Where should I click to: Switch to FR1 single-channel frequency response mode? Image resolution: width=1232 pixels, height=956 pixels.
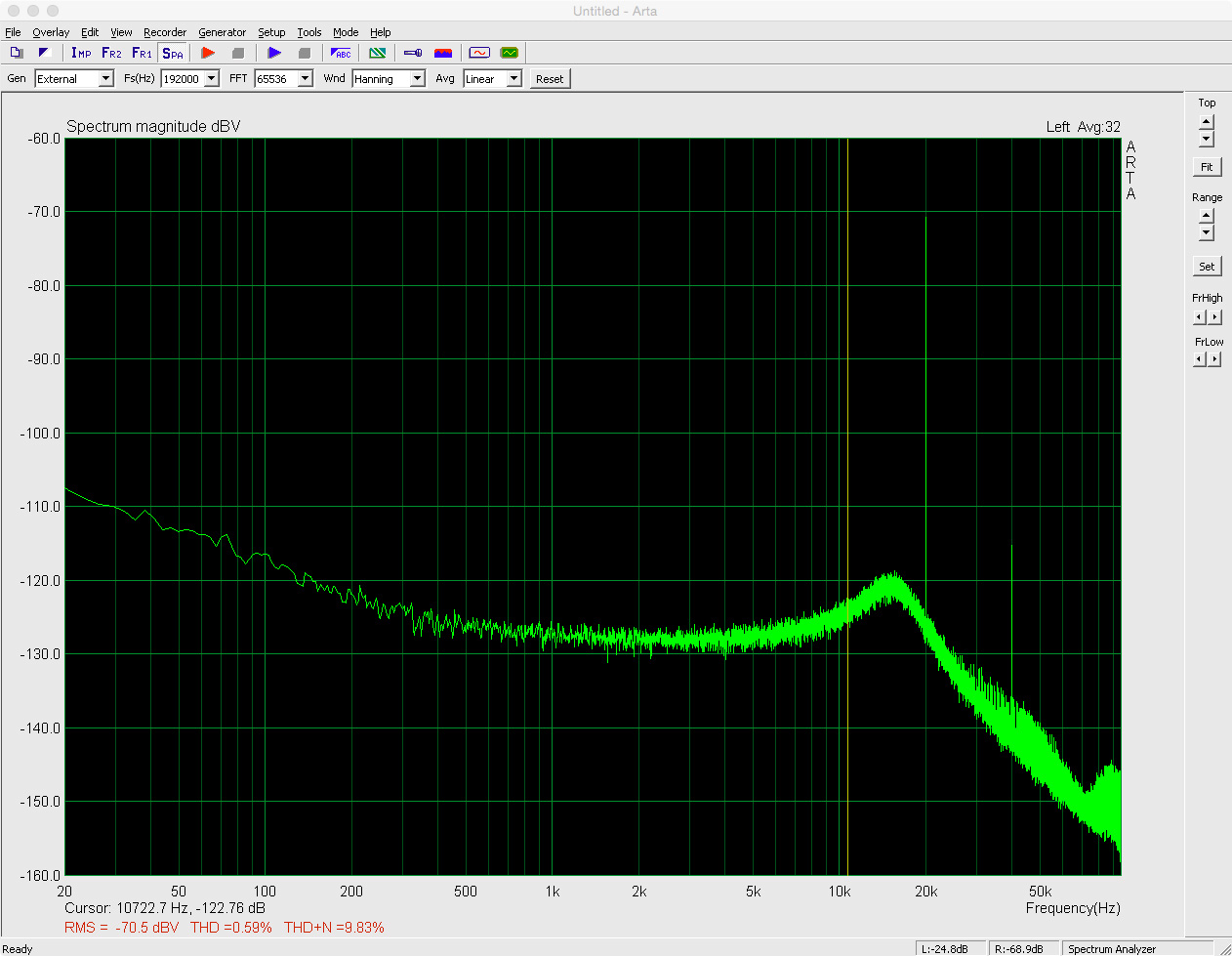(142, 53)
